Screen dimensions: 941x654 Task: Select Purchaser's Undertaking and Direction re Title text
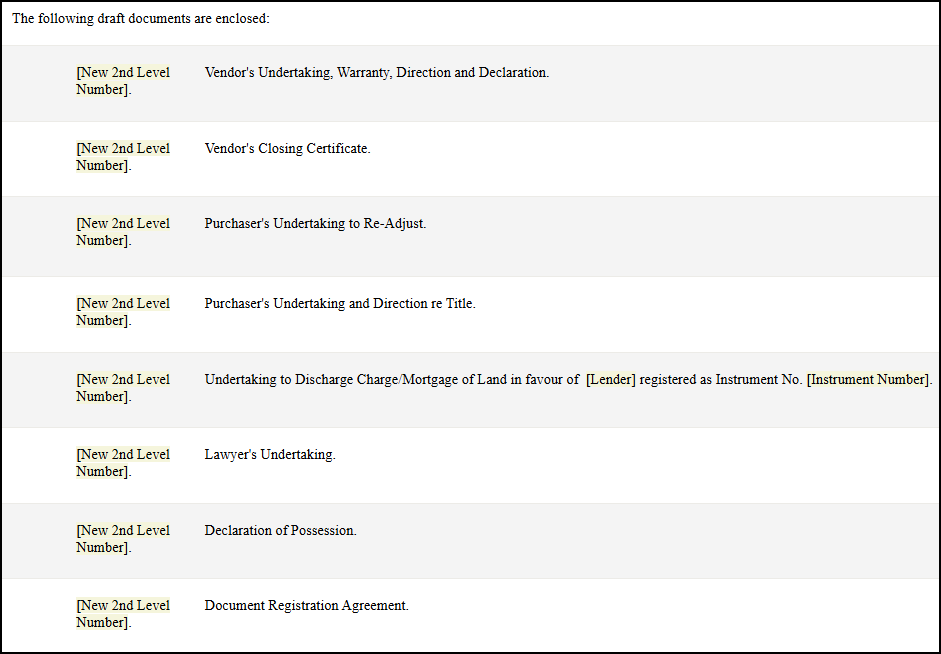[x=340, y=304]
